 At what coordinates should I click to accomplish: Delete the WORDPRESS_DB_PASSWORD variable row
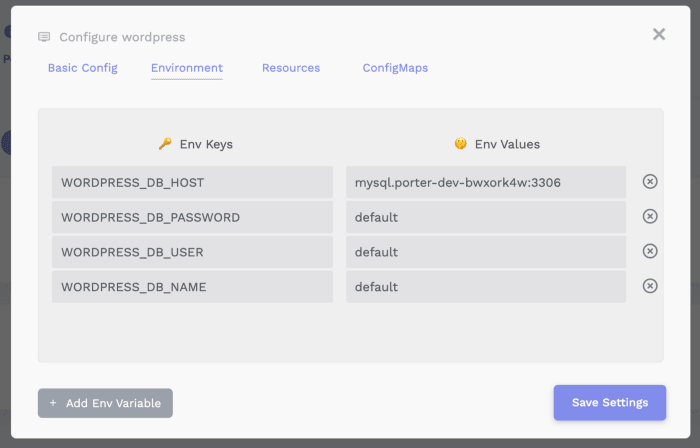pyautogui.click(x=650, y=216)
